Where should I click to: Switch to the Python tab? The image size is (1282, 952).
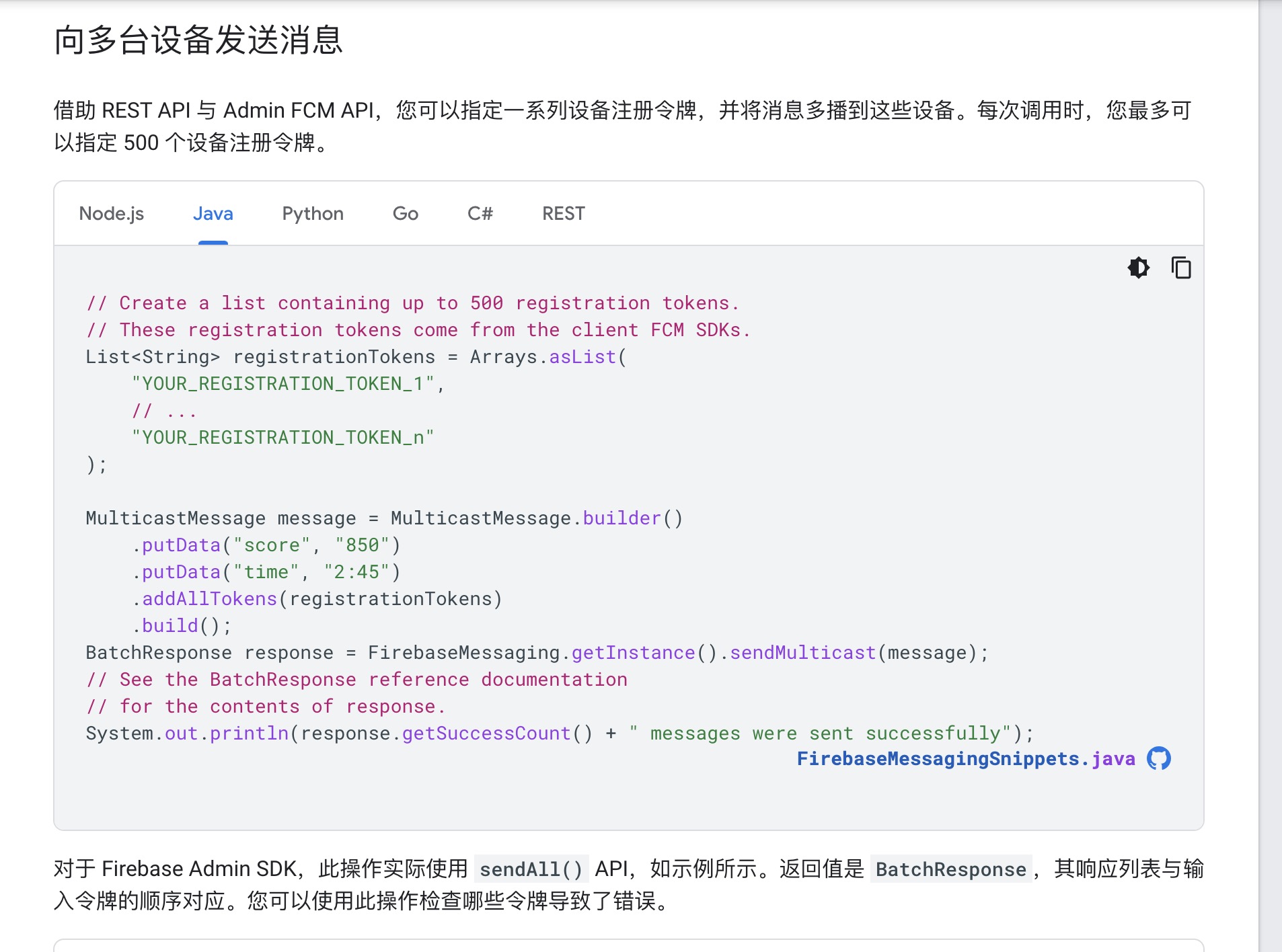pos(313,214)
